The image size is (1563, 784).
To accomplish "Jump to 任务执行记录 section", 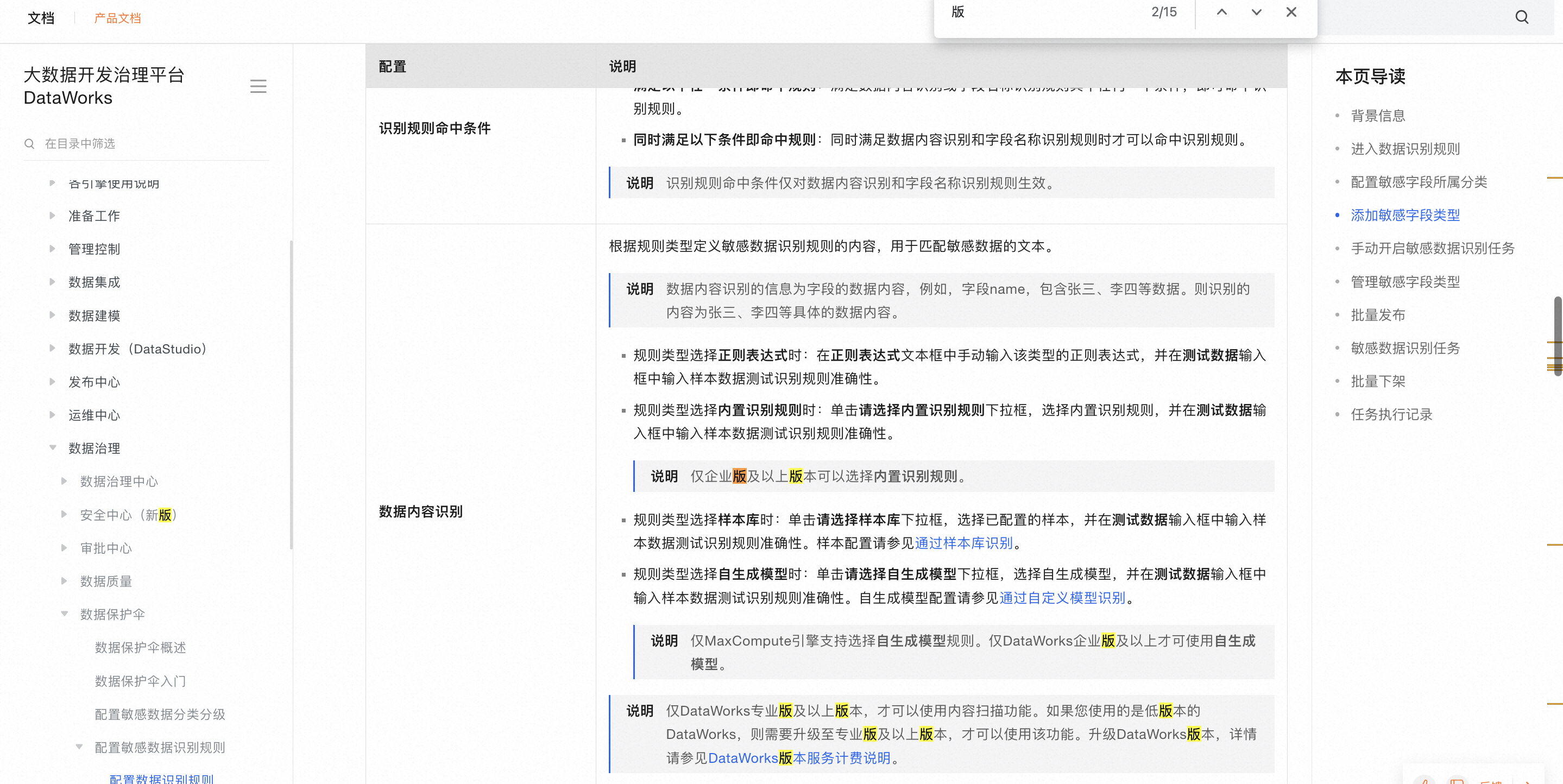I will pyautogui.click(x=1391, y=414).
